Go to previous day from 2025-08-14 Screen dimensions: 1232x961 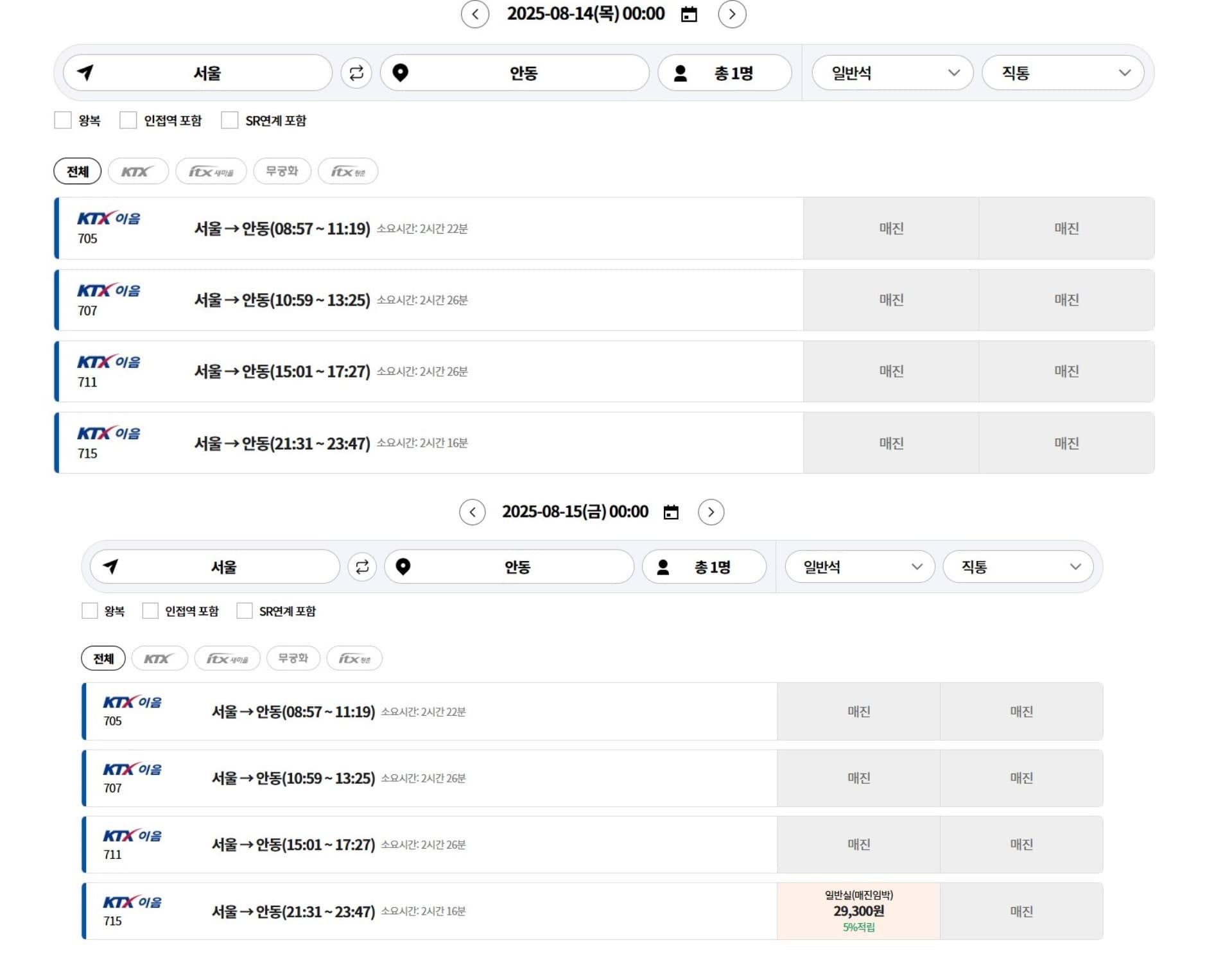pos(474,14)
